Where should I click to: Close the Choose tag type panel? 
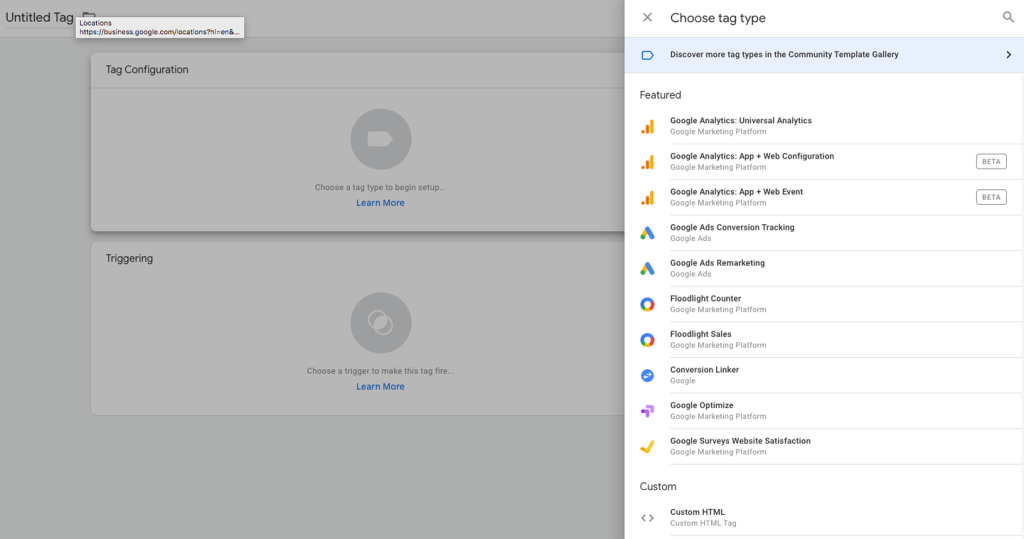[x=647, y=18]
